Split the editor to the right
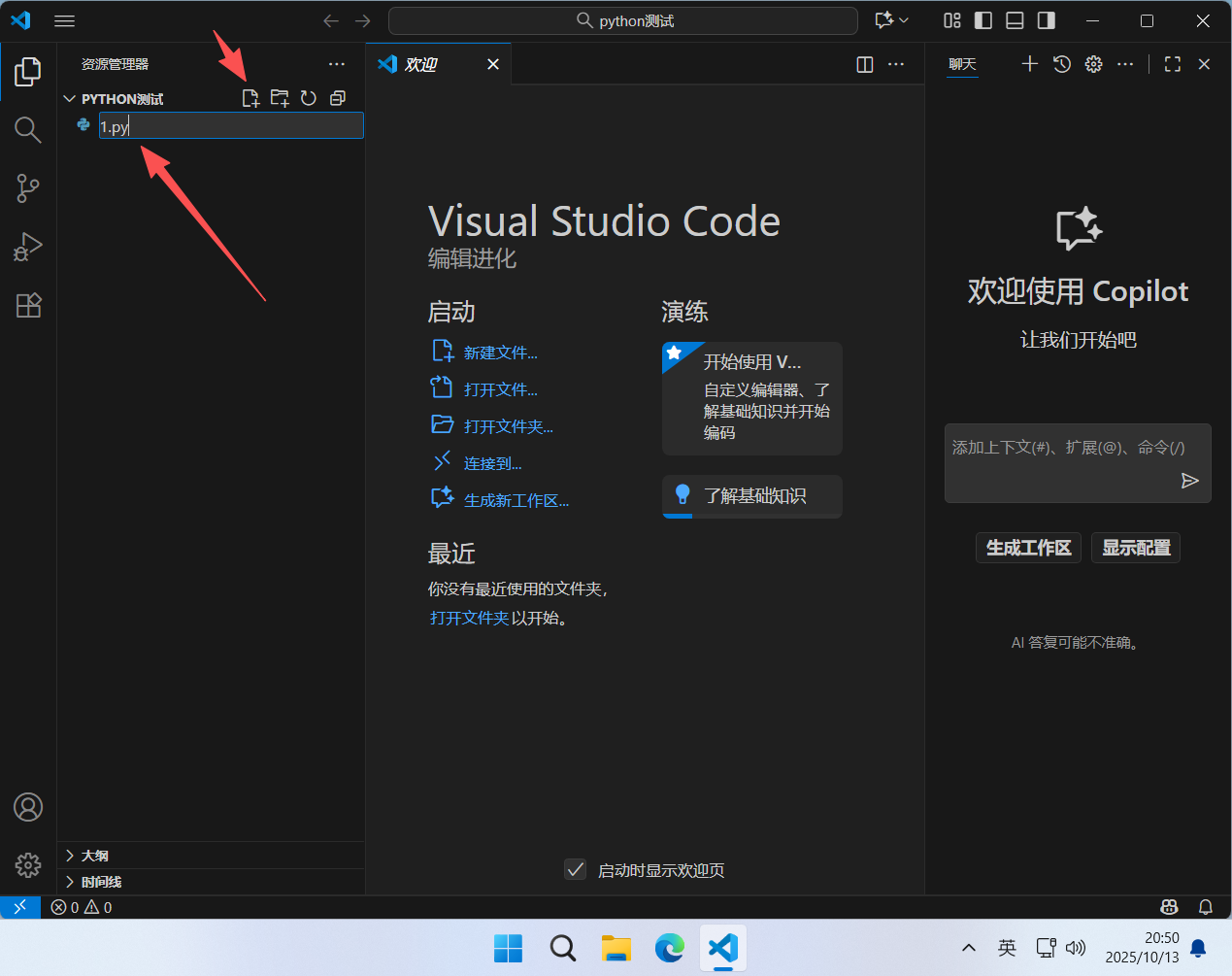 click(865, 64)
